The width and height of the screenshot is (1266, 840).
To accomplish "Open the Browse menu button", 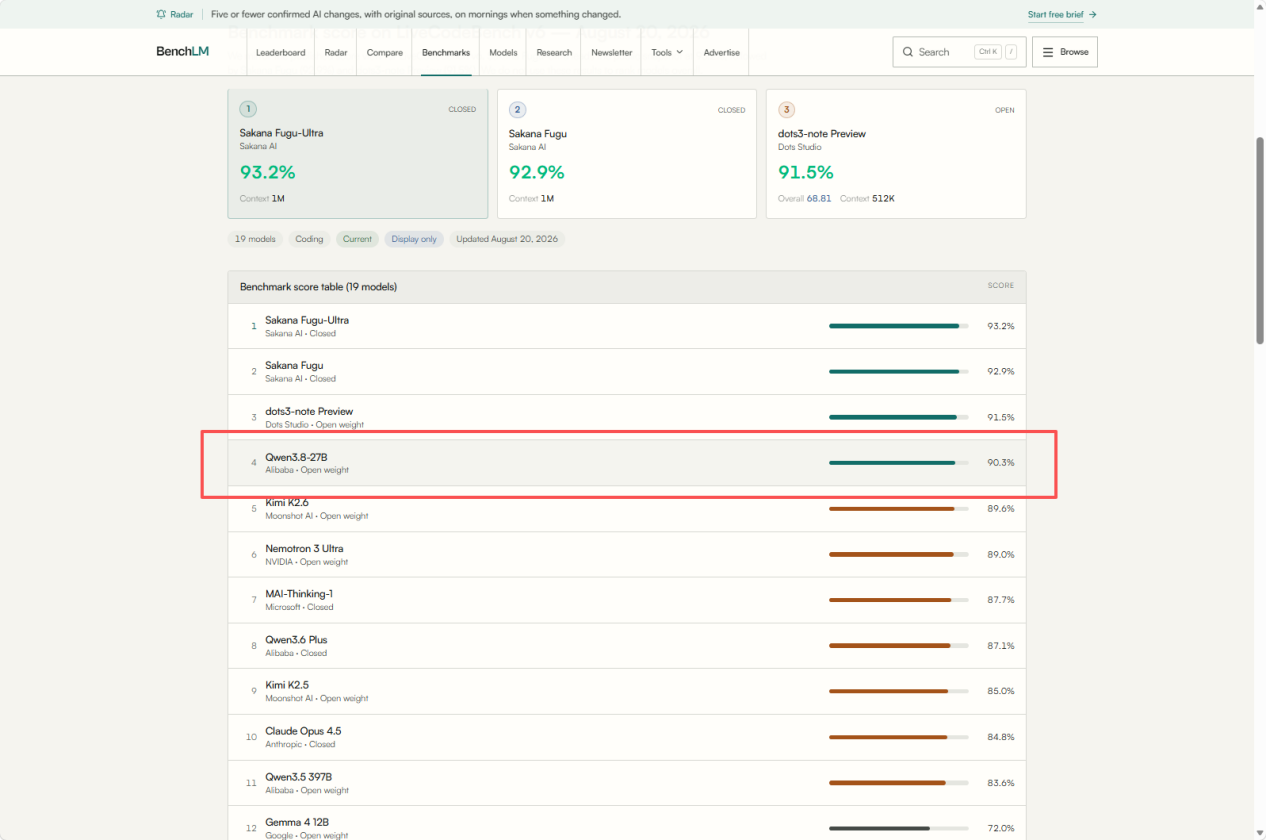I will point(1065,52).
